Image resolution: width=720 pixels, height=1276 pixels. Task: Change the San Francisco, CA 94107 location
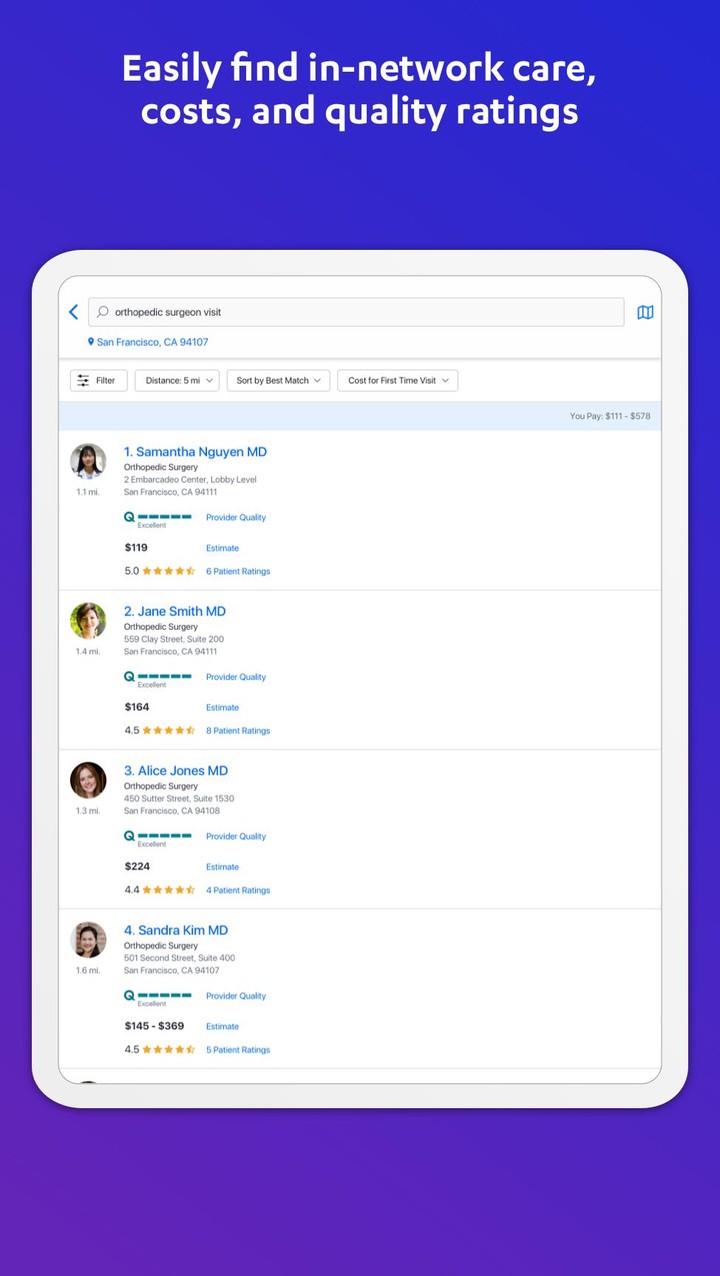pos(152,342)
